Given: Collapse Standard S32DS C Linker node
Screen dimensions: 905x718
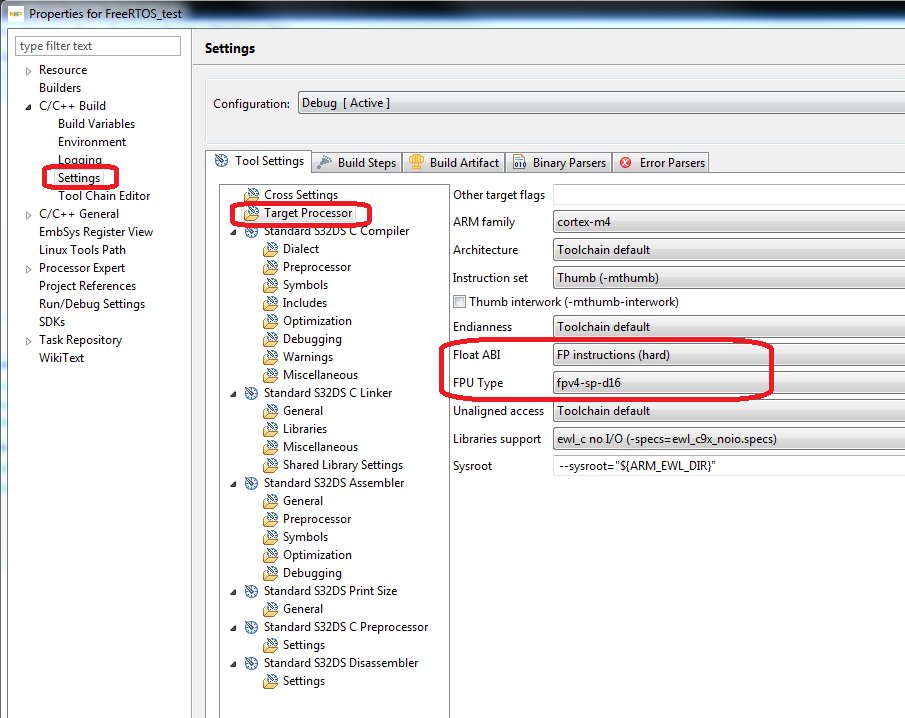Looking at the screenshot, I should [233, 394].
